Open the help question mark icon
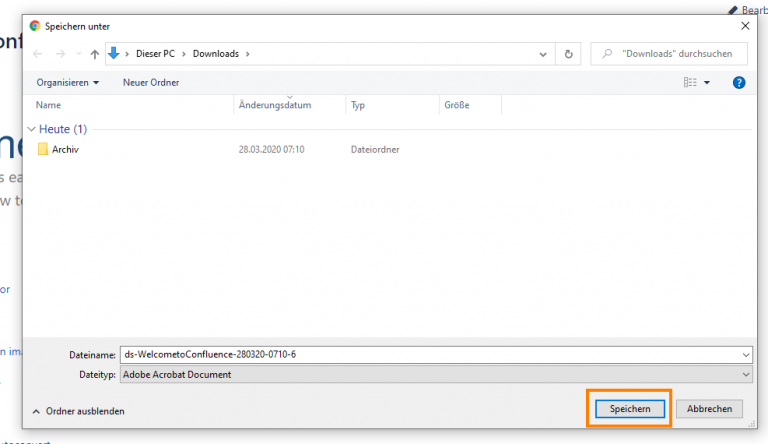The height and width of the screenshot is (444, 768). coord(739,82)
